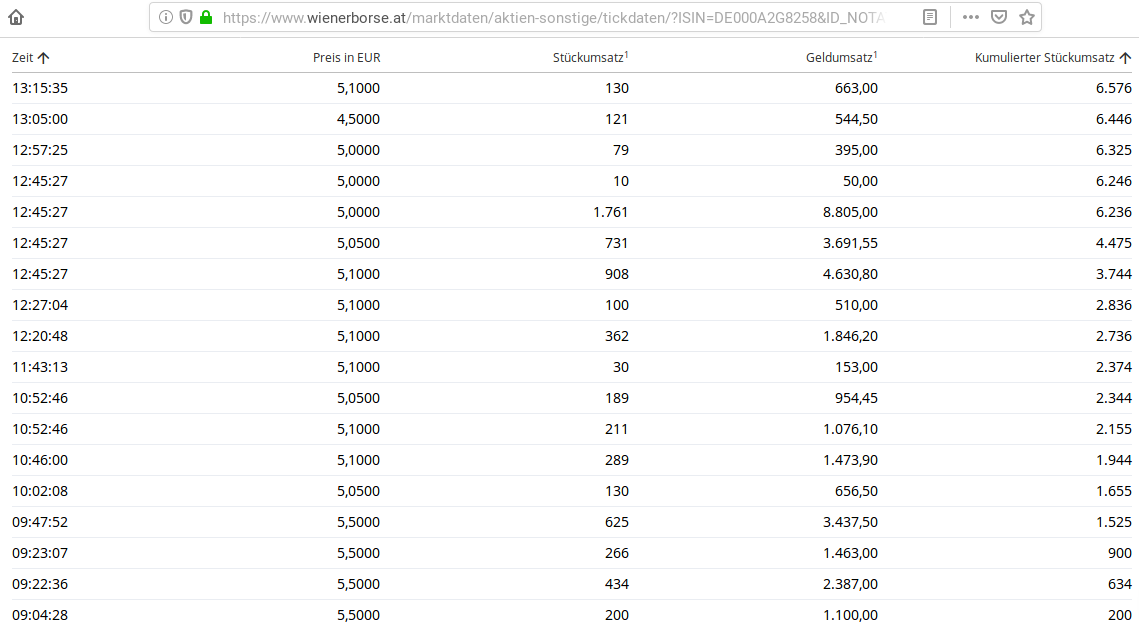Image resolution: width=1139 pixels, height=629 pixels.
Task: Click the 4,5000 price cell
Action: [x=359, y=119]
